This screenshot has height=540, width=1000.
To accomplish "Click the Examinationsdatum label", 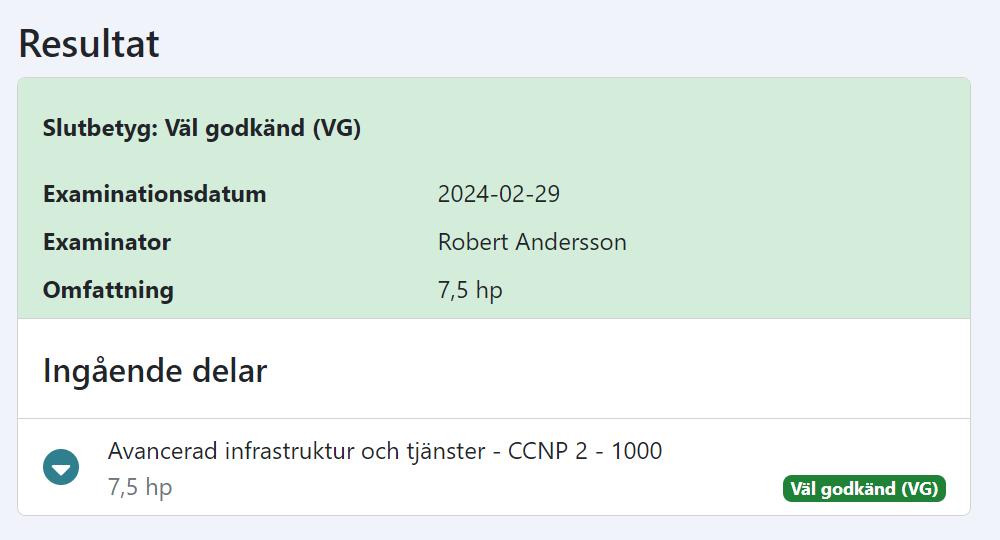I will click(x=154, y=194).
